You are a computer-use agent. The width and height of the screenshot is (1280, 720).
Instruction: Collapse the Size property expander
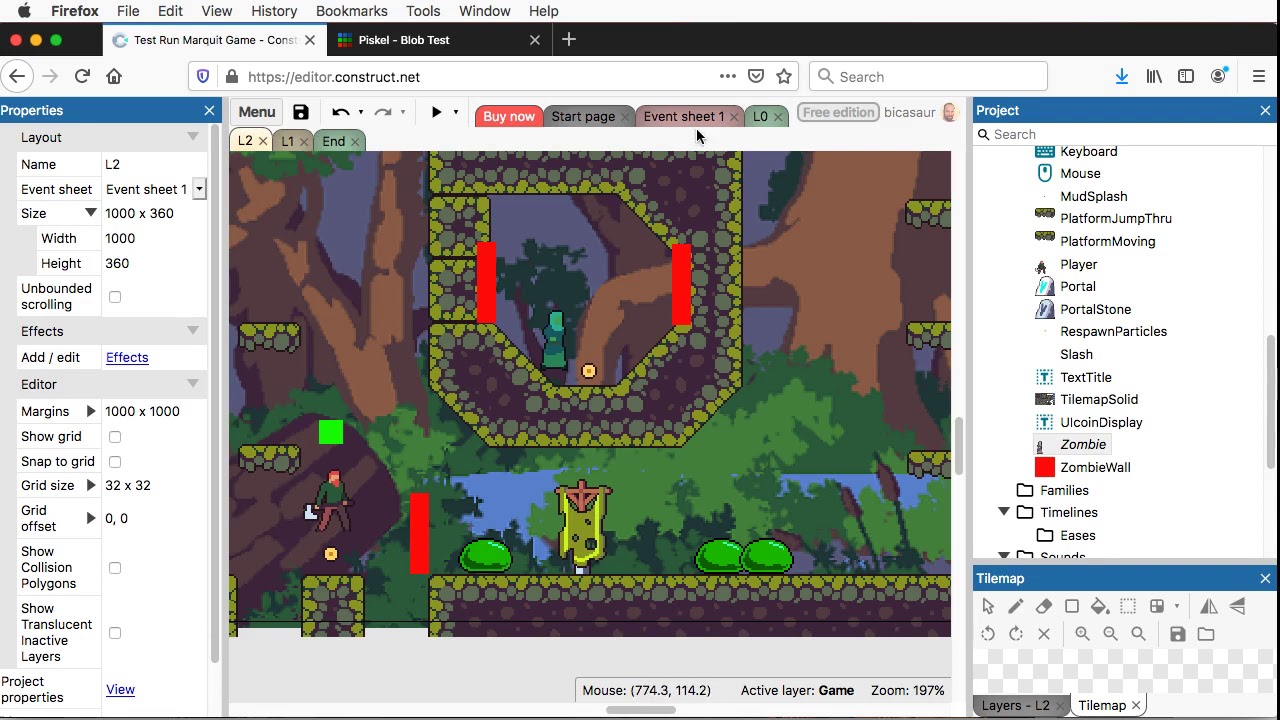[x=91, y=213]
